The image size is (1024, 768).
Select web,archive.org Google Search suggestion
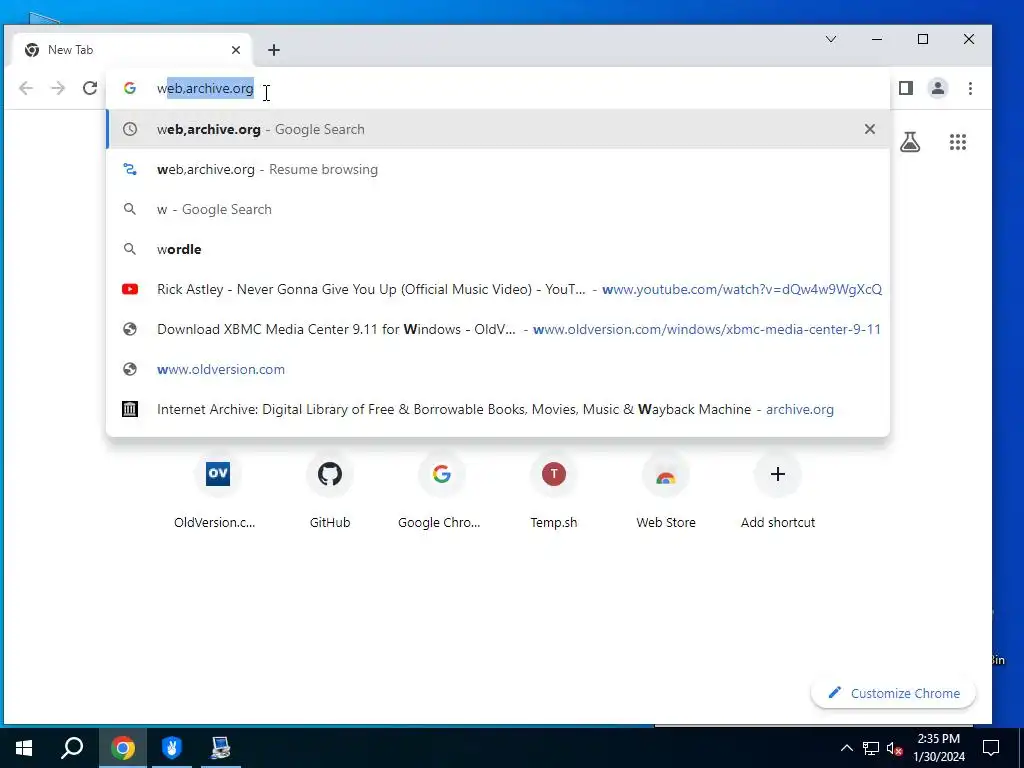[498, 129]
